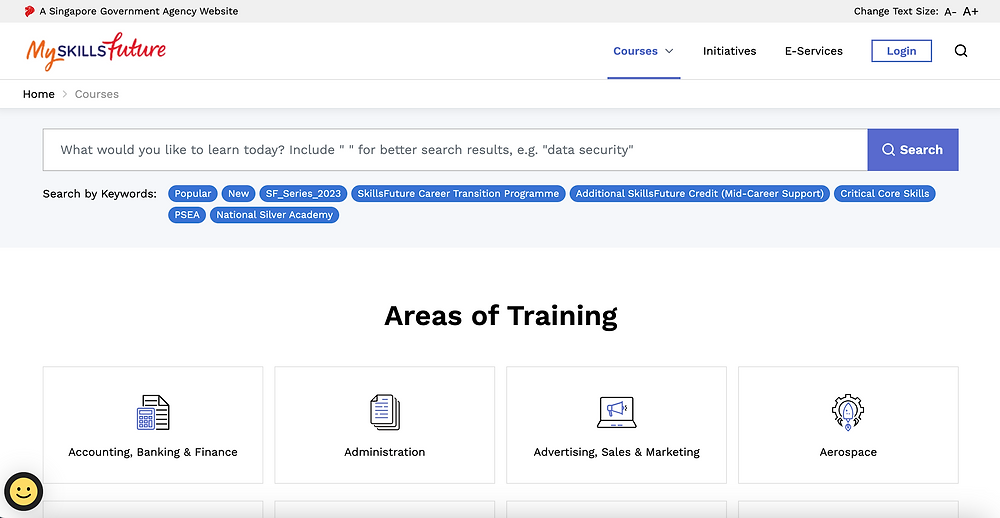Select SkillsFuture Career Transition Programme tag

tap(458, 193)
